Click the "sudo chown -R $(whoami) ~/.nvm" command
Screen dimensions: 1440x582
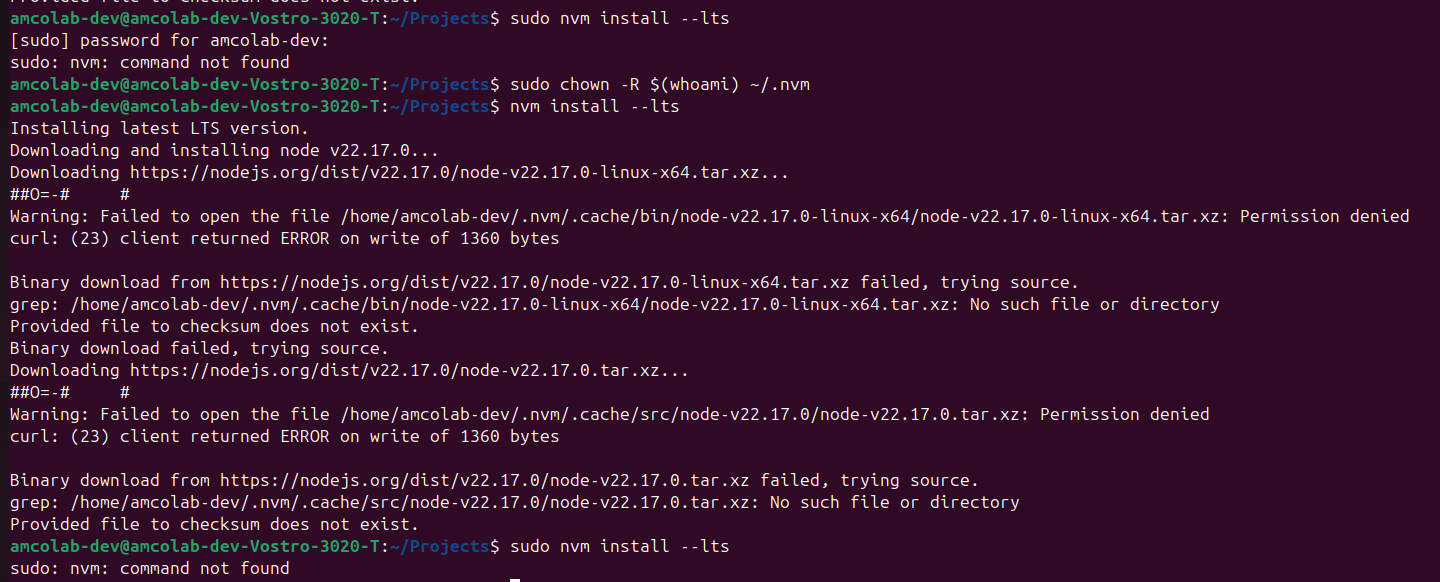coord(659,84)
